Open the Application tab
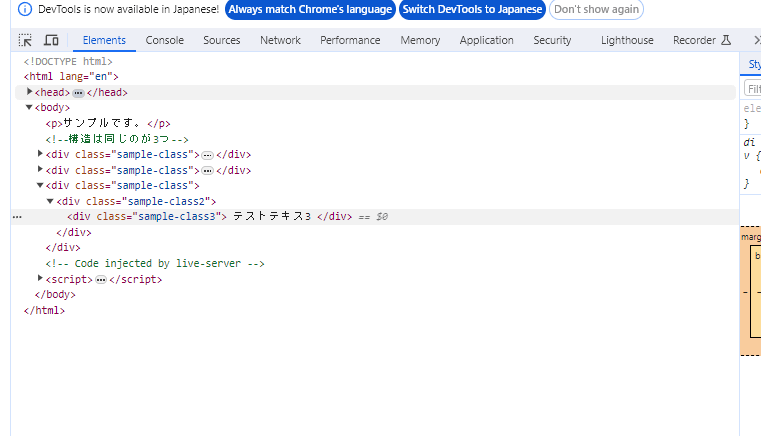 [x=486, y=40]
